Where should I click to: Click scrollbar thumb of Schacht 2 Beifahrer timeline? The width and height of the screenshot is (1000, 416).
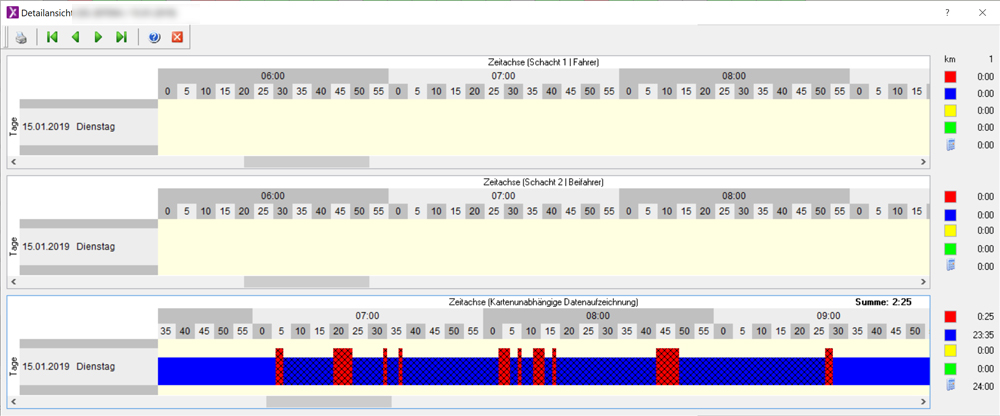pyautogui.click(x=306, y=282)
